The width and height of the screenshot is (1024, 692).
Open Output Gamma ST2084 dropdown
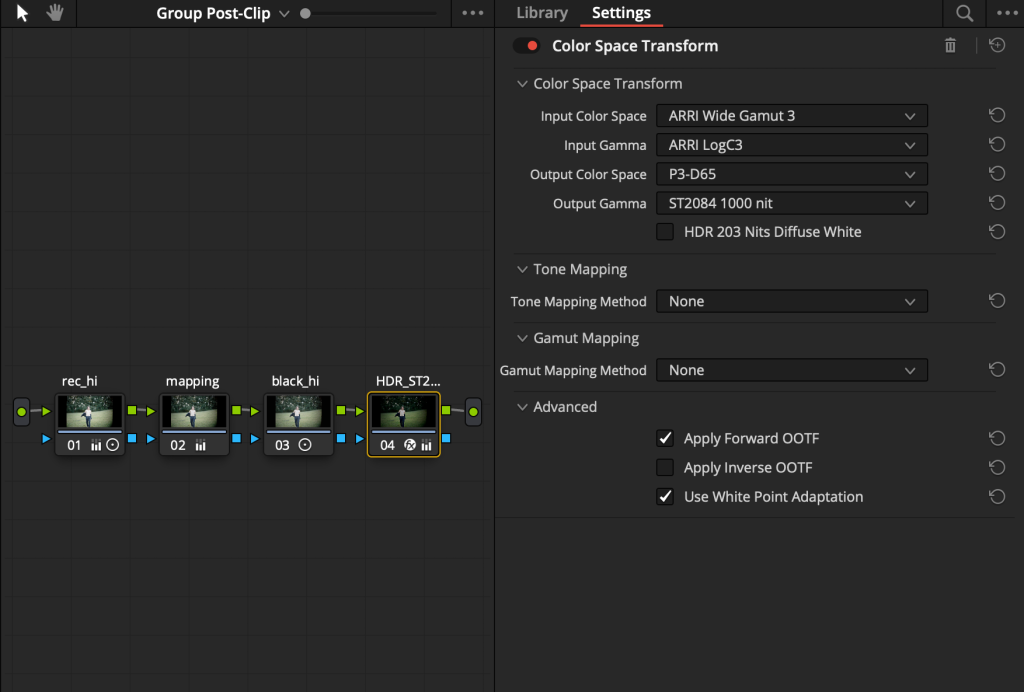click(x=792, y=203)
